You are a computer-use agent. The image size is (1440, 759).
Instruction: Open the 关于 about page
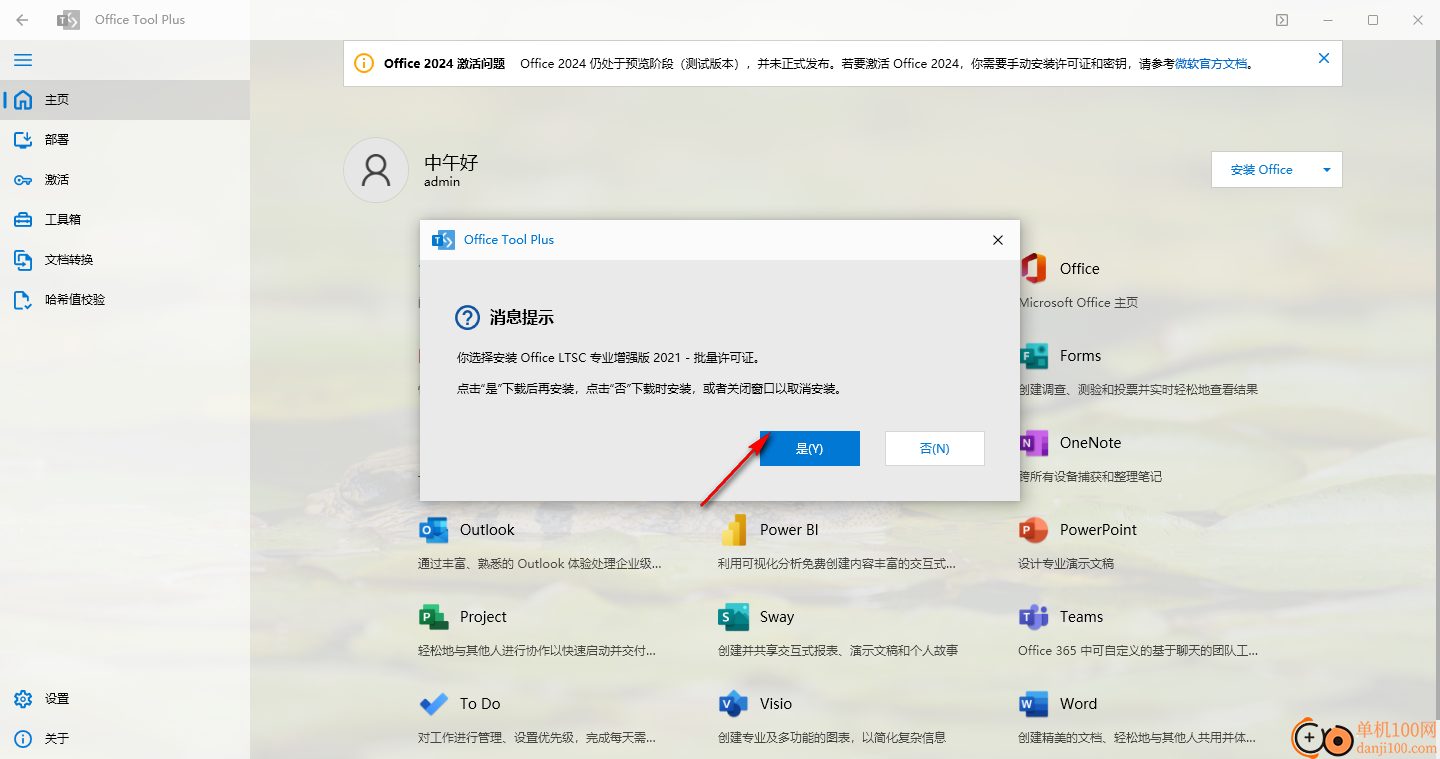pos(125,739)
